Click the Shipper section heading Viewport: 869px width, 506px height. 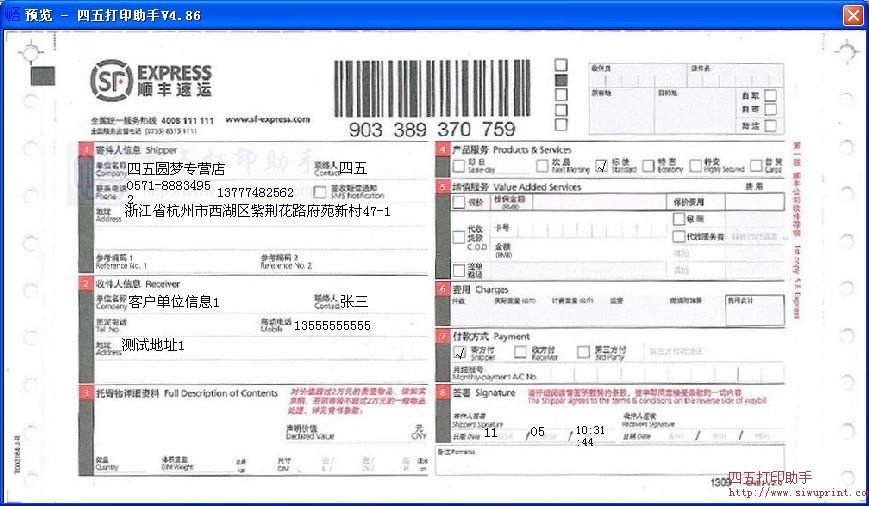coord(136,150)
